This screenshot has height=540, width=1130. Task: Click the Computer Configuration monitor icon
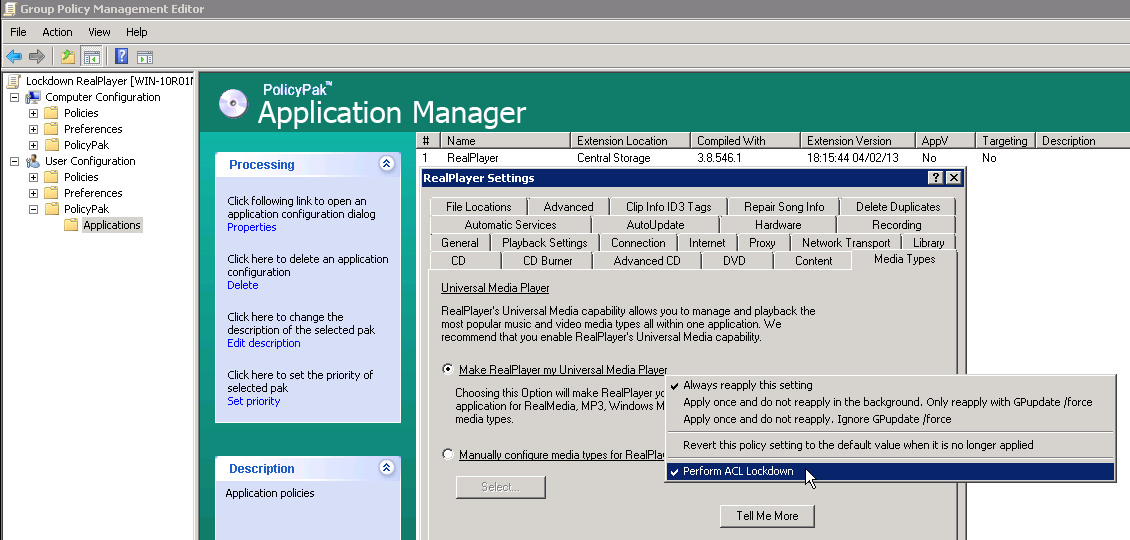click(x=33, y=97)
